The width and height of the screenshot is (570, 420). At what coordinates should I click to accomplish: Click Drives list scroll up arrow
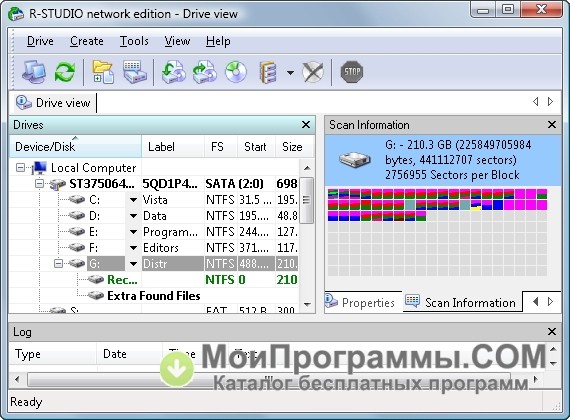coord(307,168)
